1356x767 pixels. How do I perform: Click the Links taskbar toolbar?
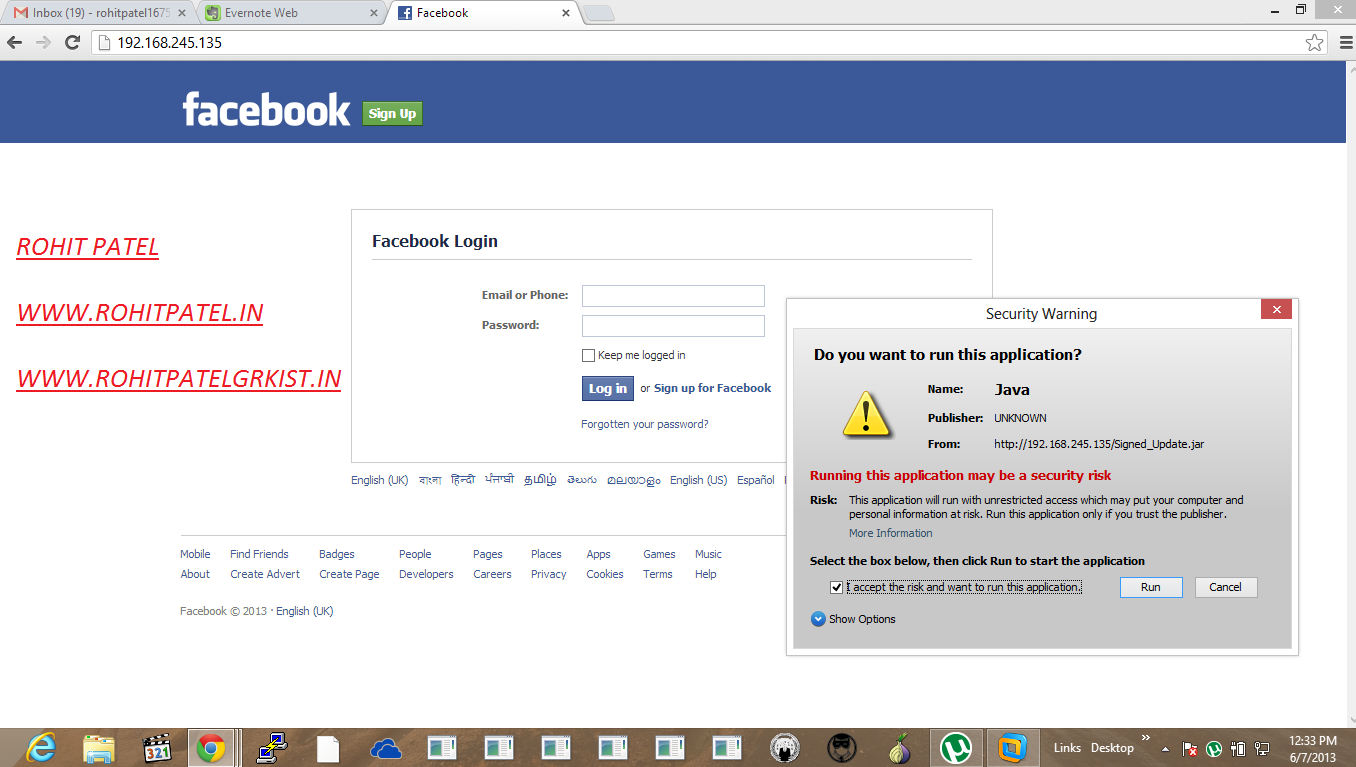(1067, 748)
